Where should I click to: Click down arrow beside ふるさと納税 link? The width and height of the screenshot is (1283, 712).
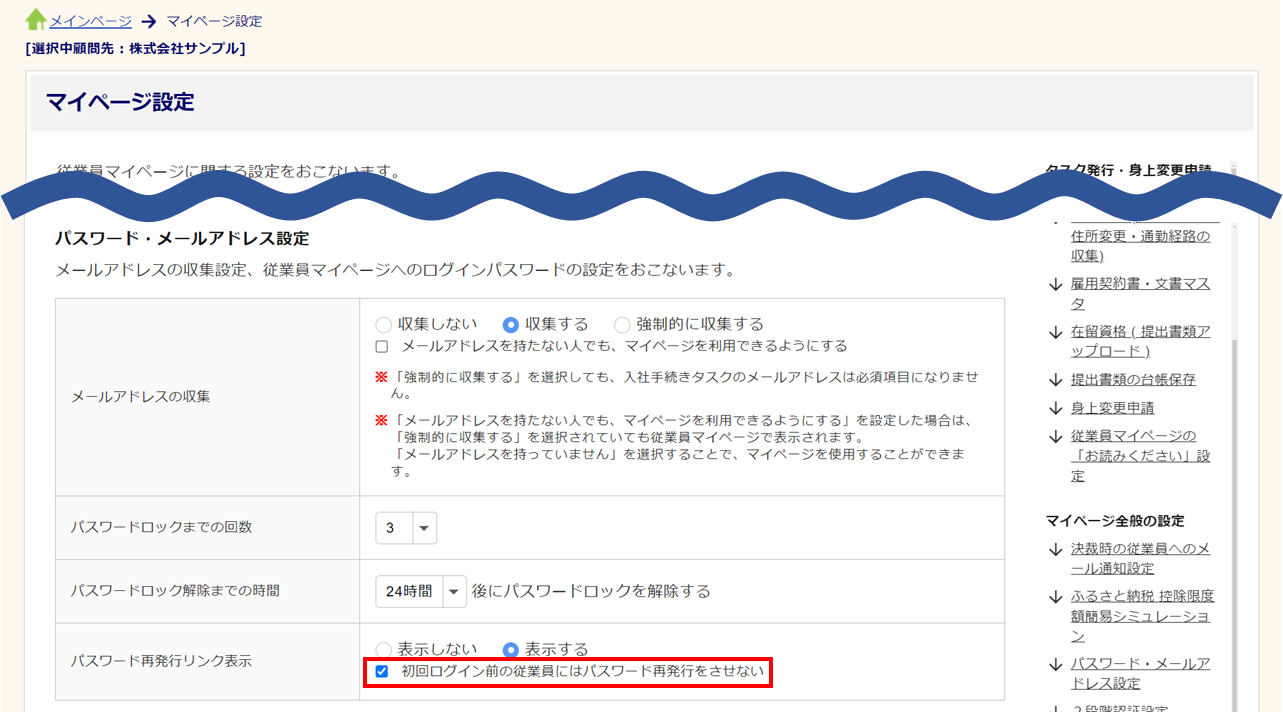[x=1055, y=597]
